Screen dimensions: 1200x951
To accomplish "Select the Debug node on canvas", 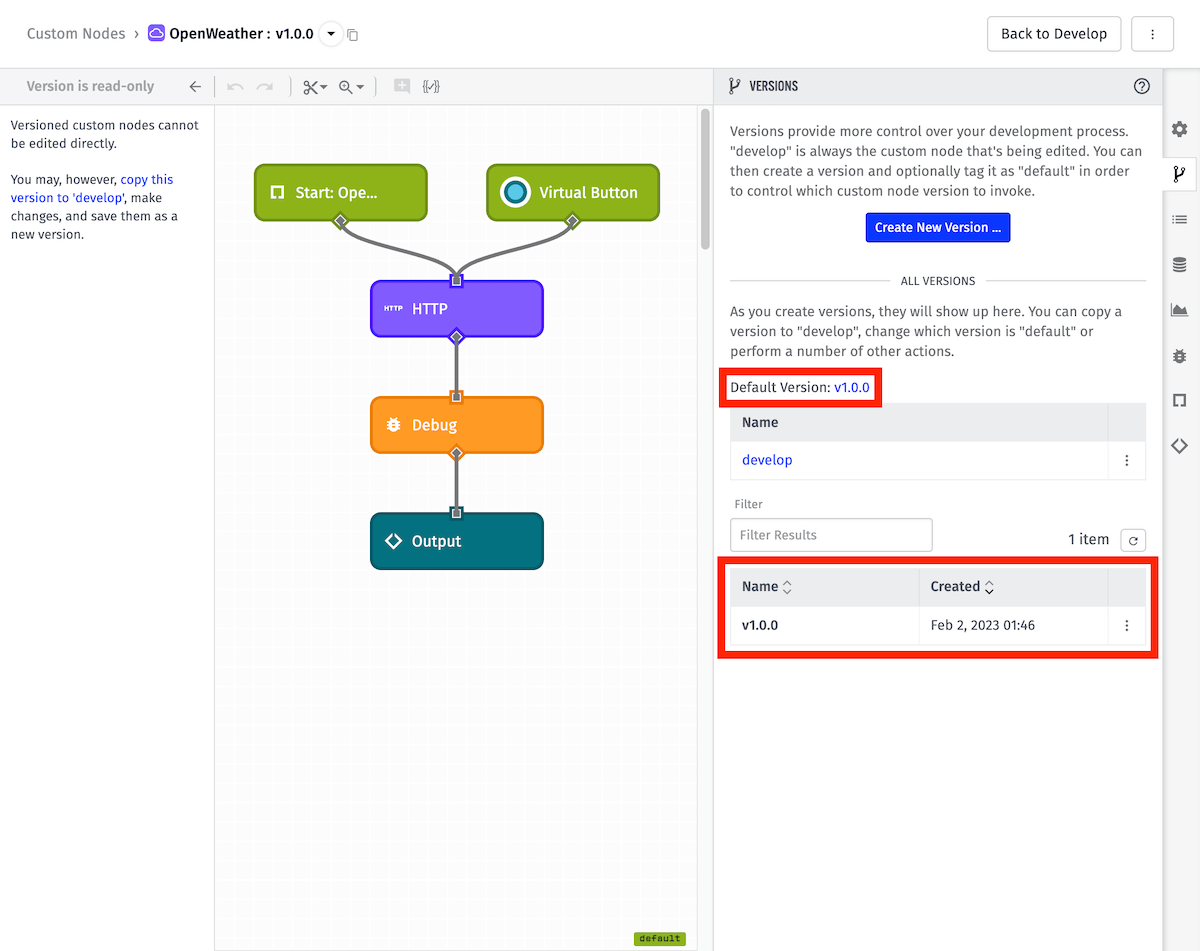I will (x=457, y=425).
